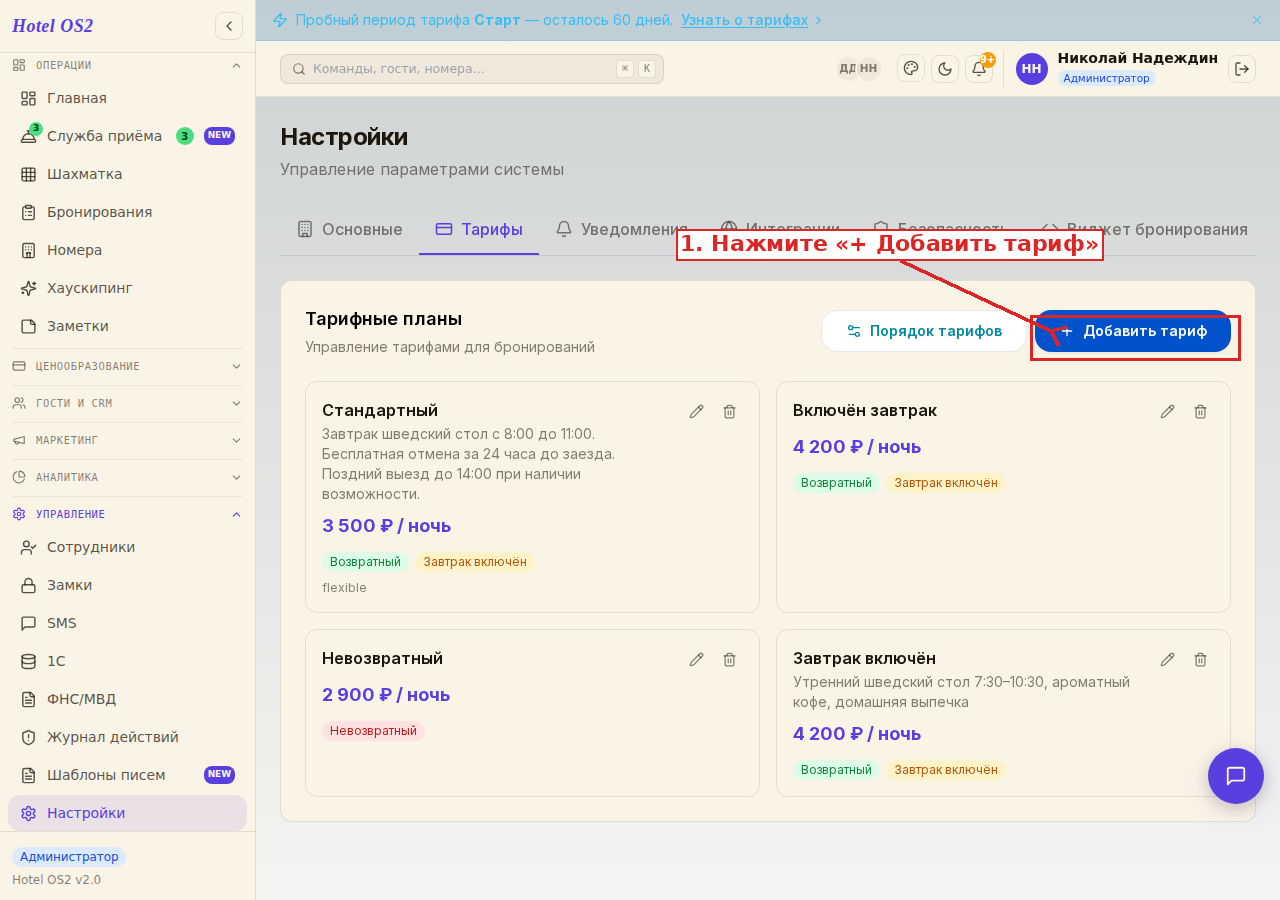Follow the Узнать о тарифах link
This screenshot has height=900, width=1280.
point(745,20)
